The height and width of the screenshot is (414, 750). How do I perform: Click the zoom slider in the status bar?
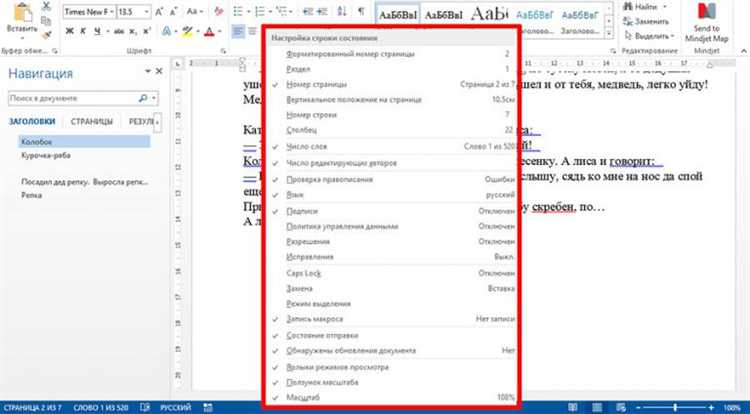click(675, 408)
